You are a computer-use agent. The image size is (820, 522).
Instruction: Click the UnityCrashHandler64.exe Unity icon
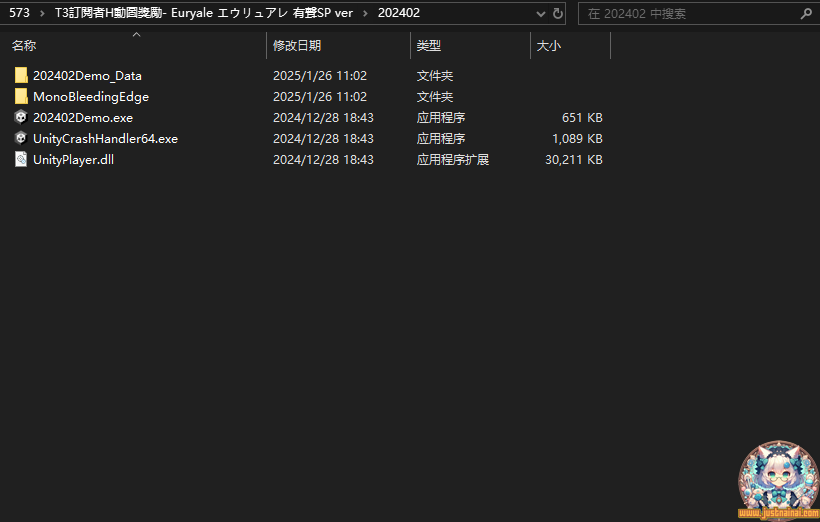click(21, 138)
